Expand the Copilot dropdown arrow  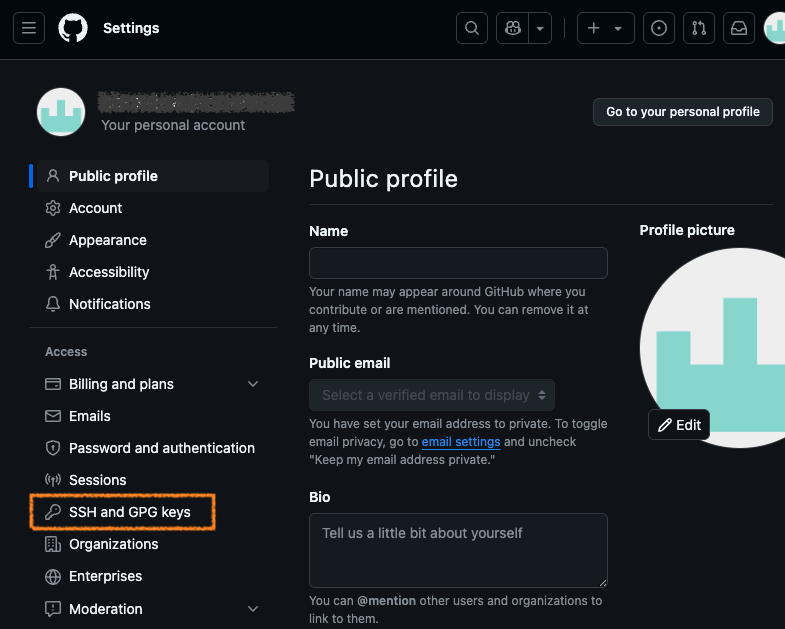pyautogui.click(x=540, y=28)
